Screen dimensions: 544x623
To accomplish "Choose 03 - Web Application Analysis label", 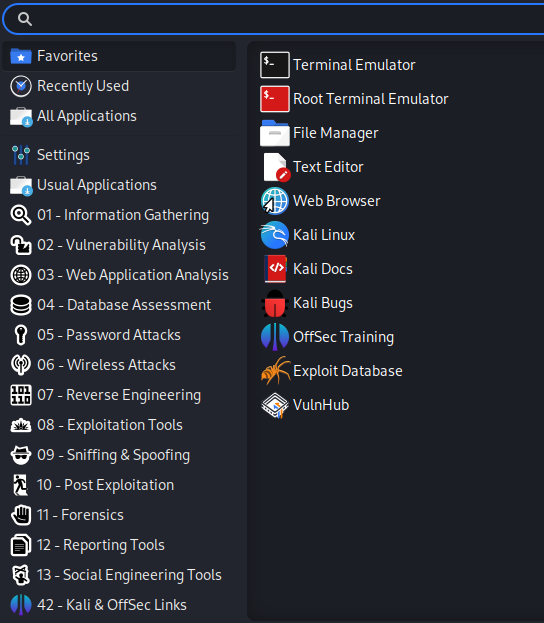I will (133, 275).
